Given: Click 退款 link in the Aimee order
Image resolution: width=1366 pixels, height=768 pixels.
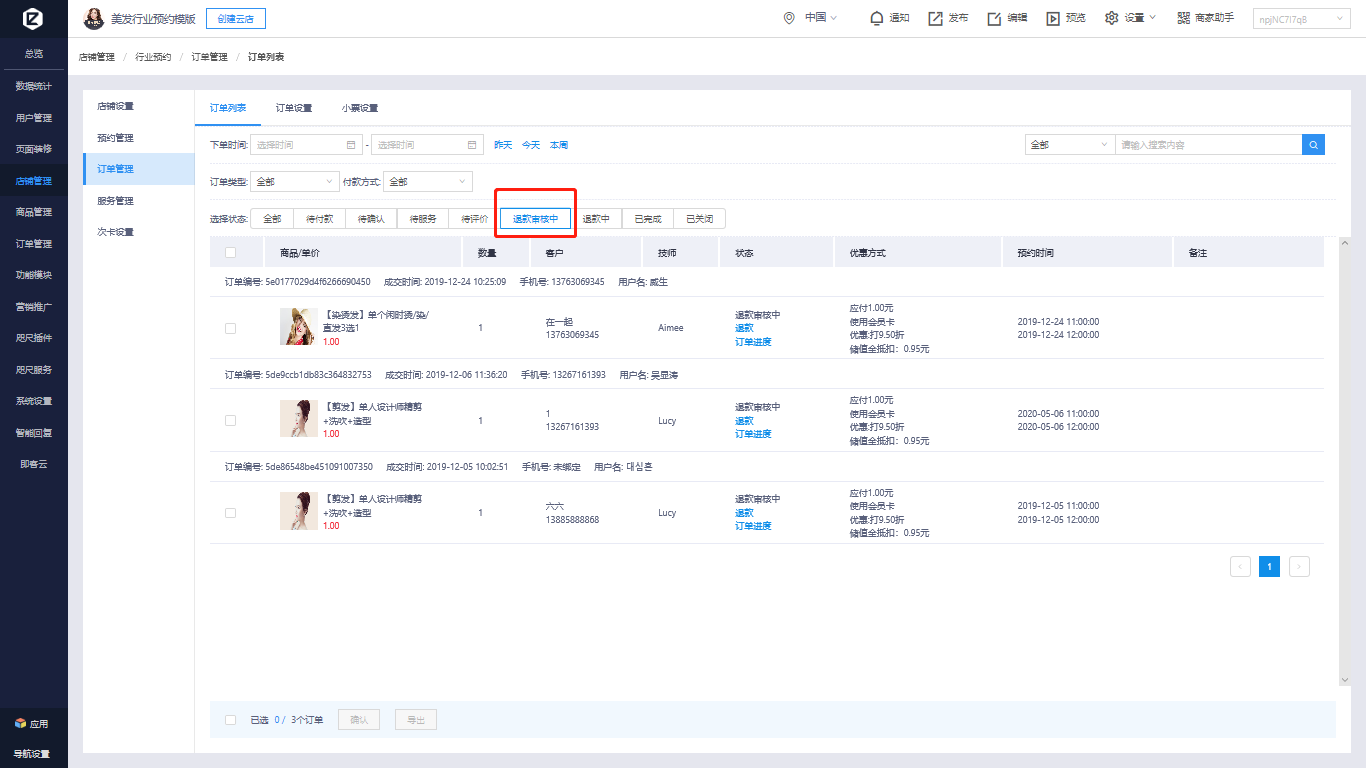Looking at the screenshot, I should [x=744, y=328].
